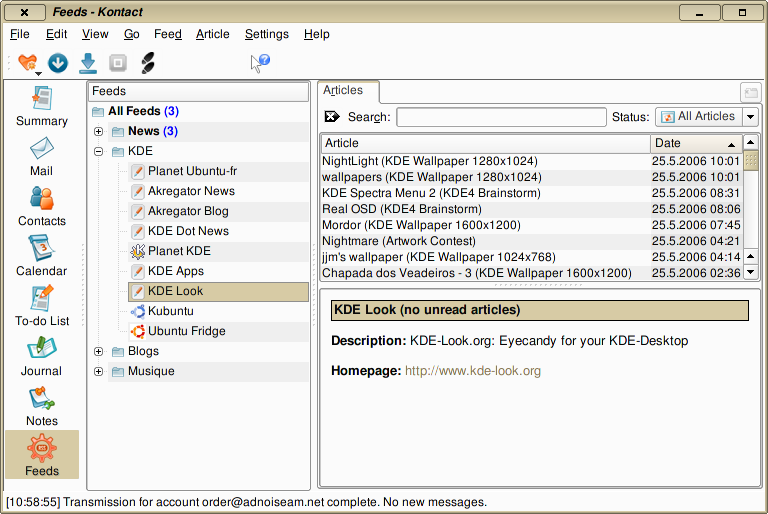Click the Feeds column header

198,91
